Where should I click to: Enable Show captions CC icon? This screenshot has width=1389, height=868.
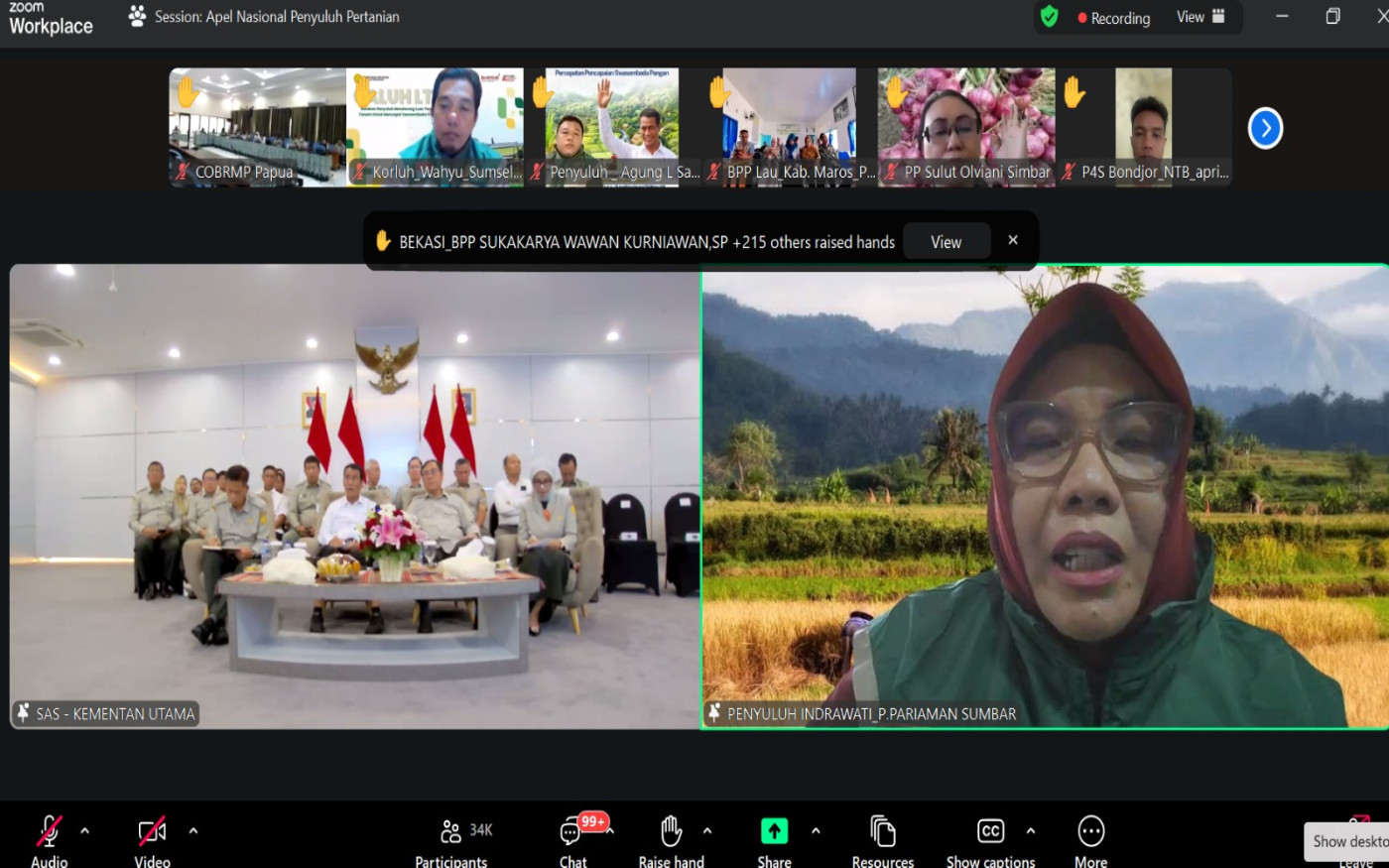pos(990,831)
